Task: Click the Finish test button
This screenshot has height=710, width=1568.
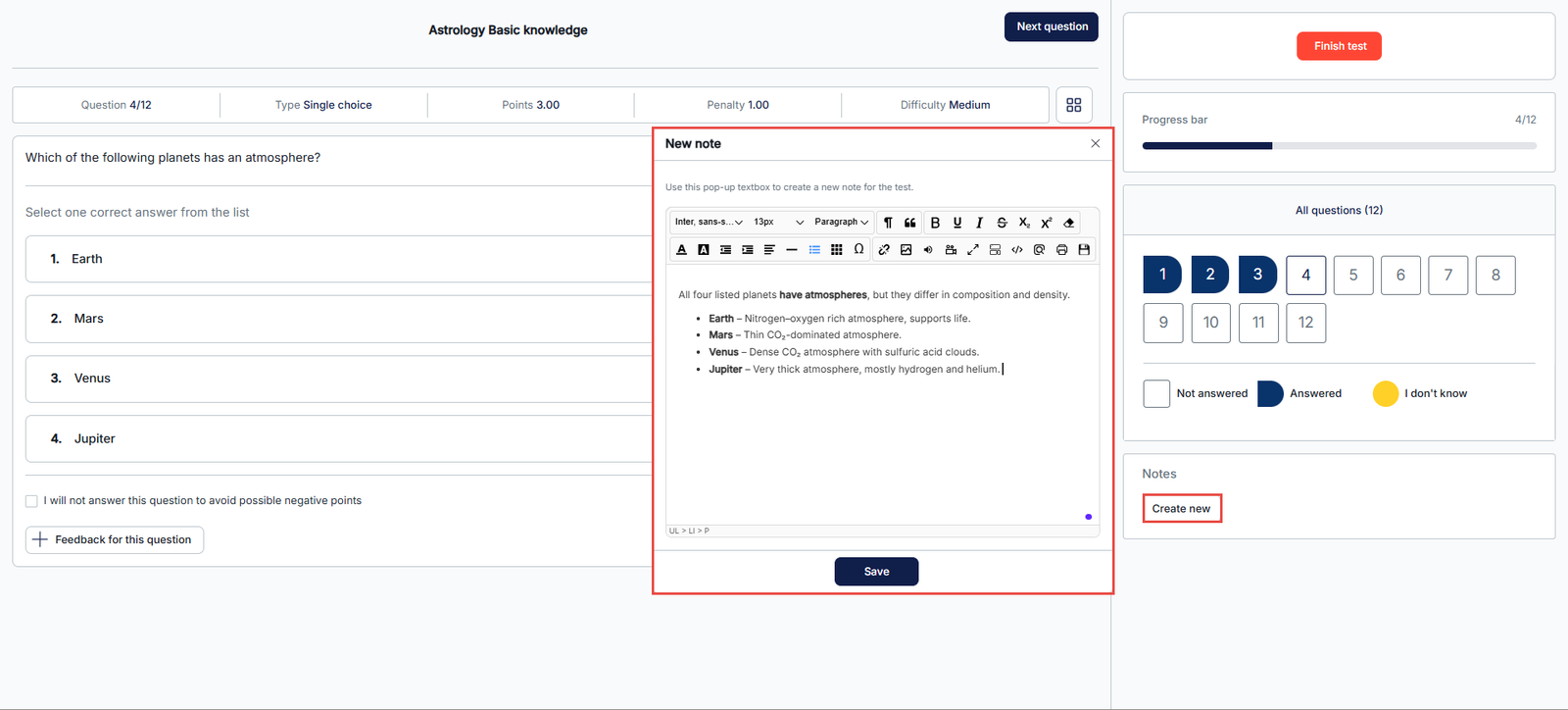Action: [1339, 46]
